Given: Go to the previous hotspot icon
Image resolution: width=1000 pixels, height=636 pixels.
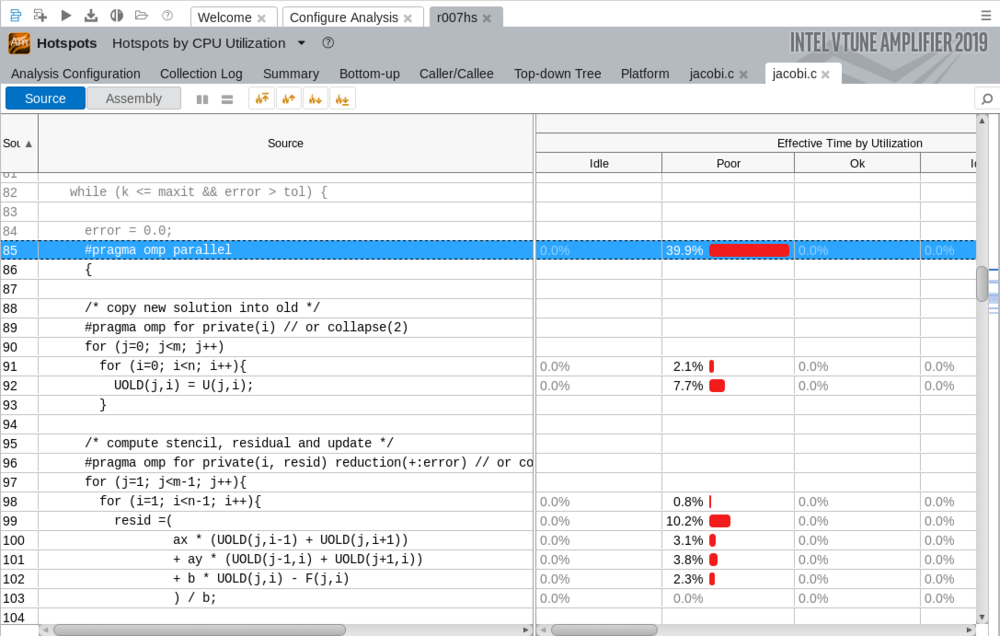Looking at the screenshot, I should (x=289, y=98).
